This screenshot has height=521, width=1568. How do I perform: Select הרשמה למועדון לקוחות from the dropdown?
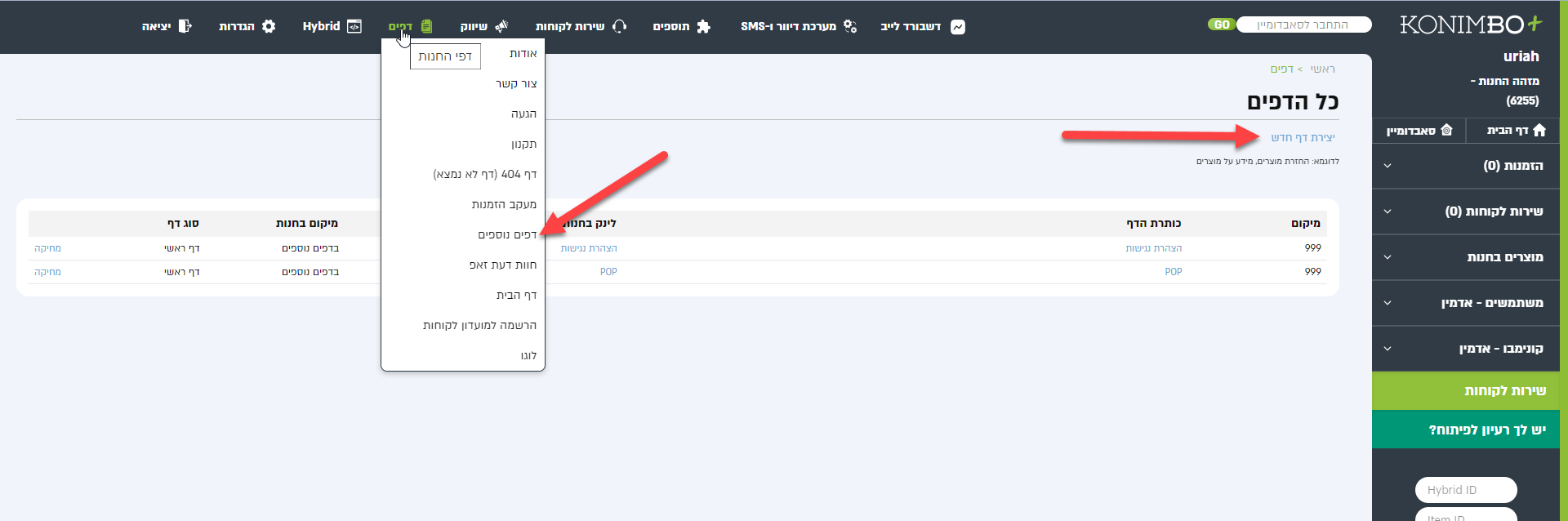click(480, 326)
